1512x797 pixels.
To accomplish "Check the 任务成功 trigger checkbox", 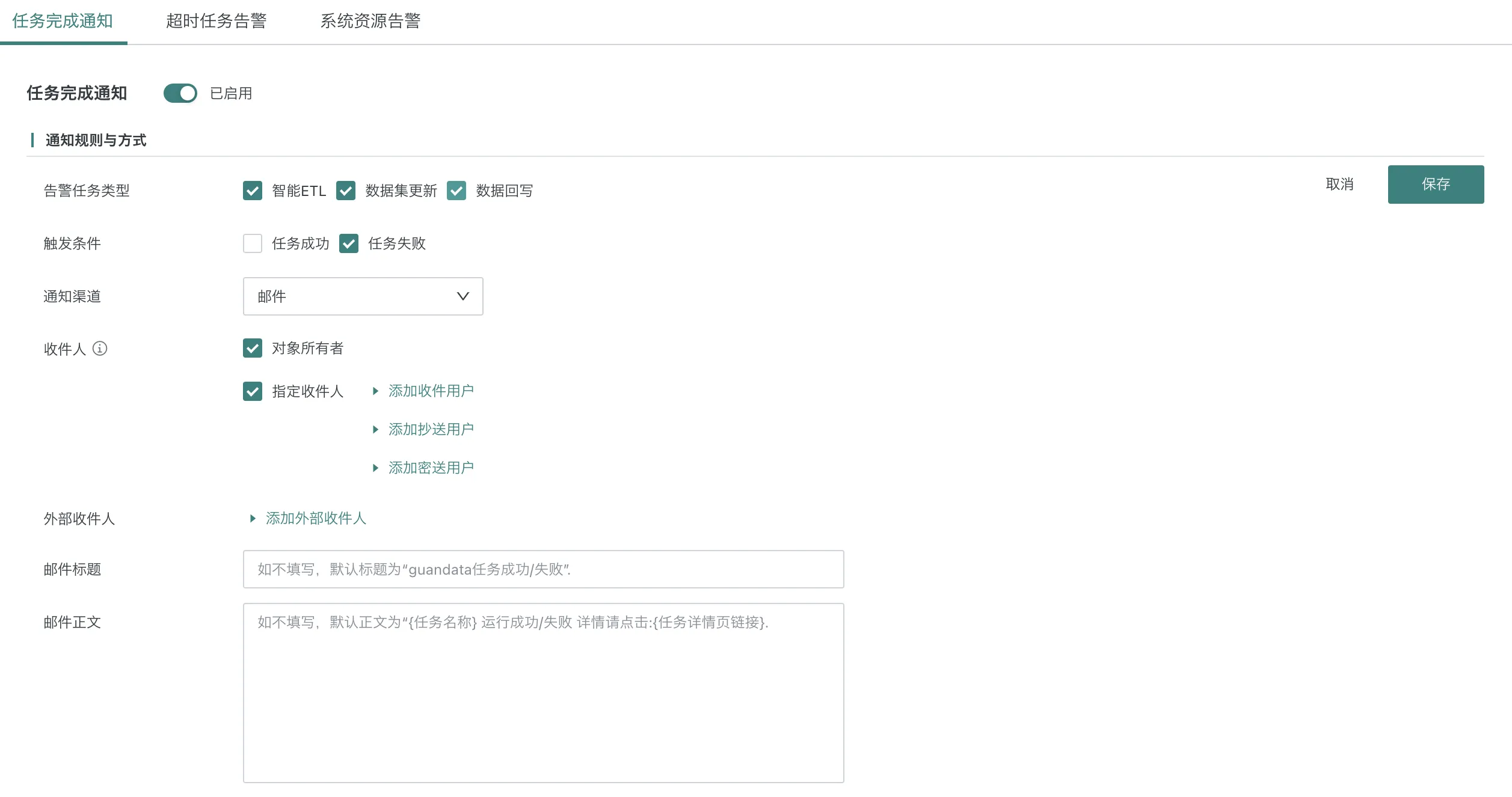I will click(x=253, y=243).
